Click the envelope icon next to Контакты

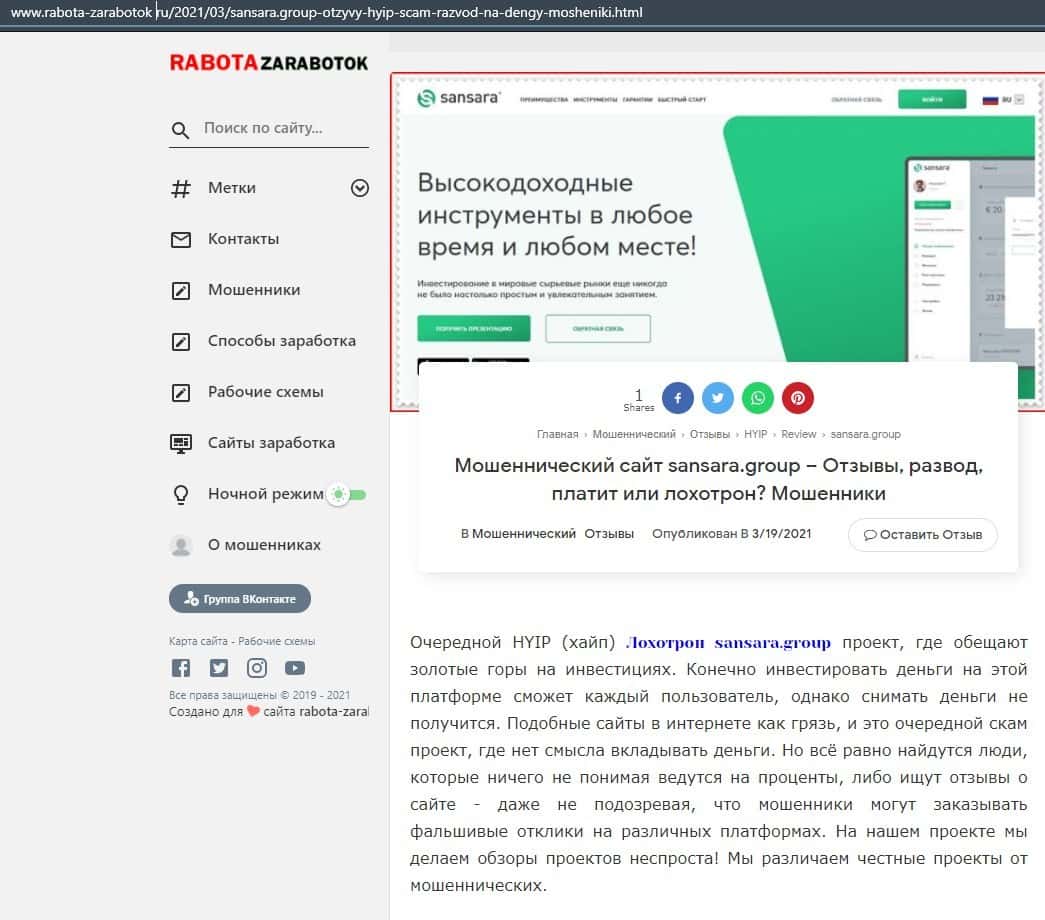[x=181, y=239]
